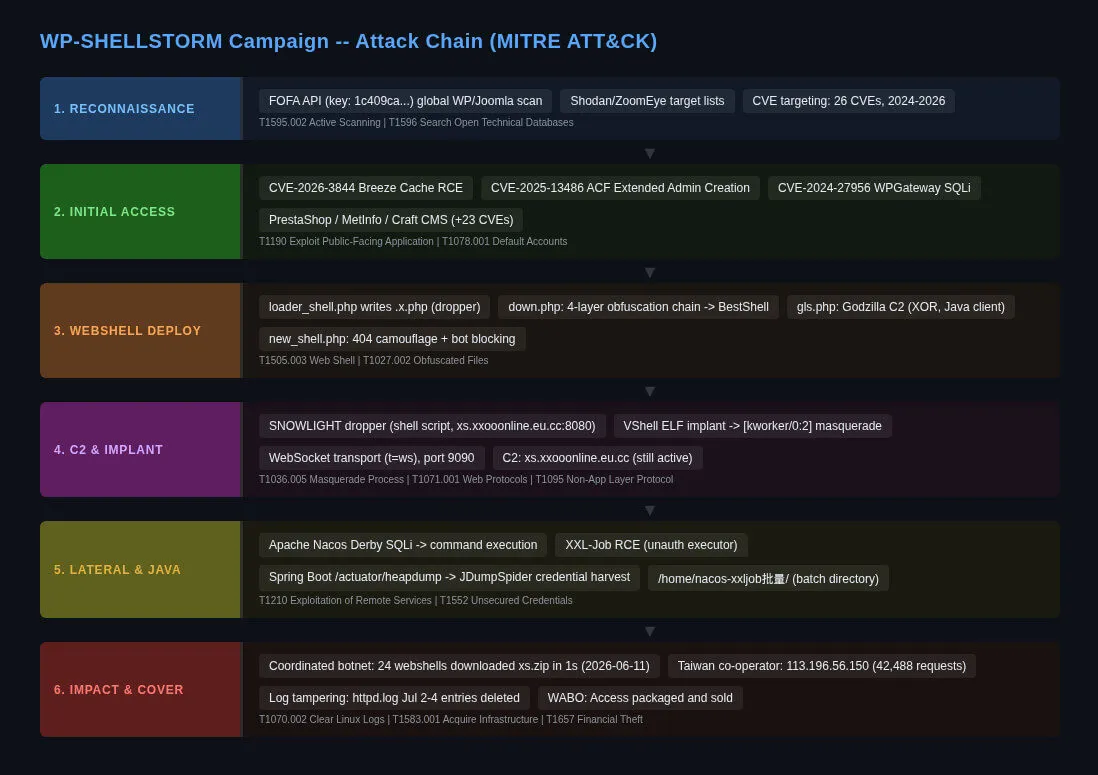Click the CVE targeting: 26 CVEs chip
Viewport: 1098px width, 775px height.
click(x=849, y=101)
